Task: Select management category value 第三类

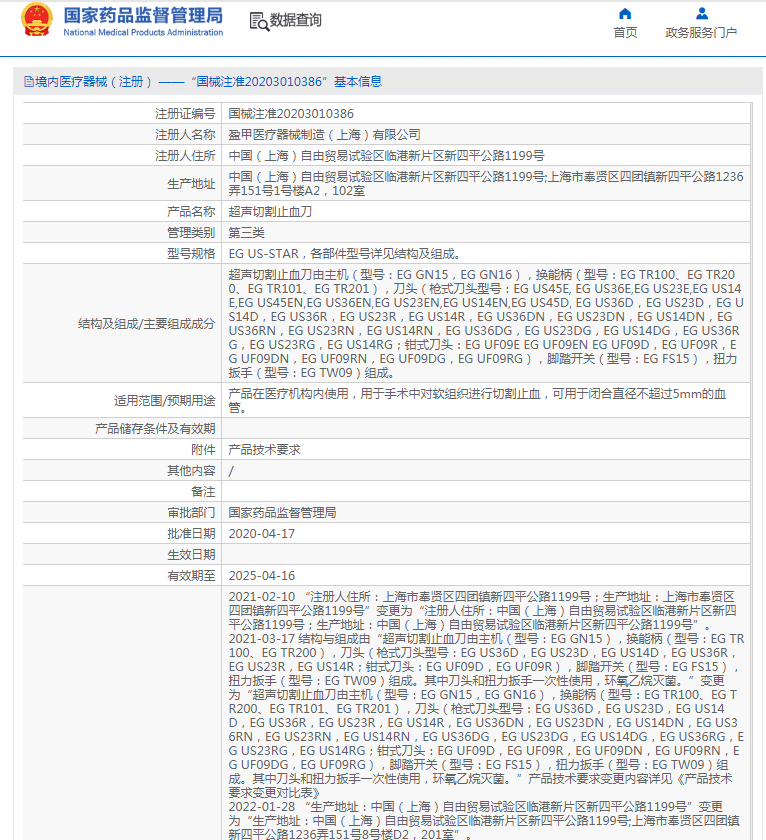Action: 246,232
